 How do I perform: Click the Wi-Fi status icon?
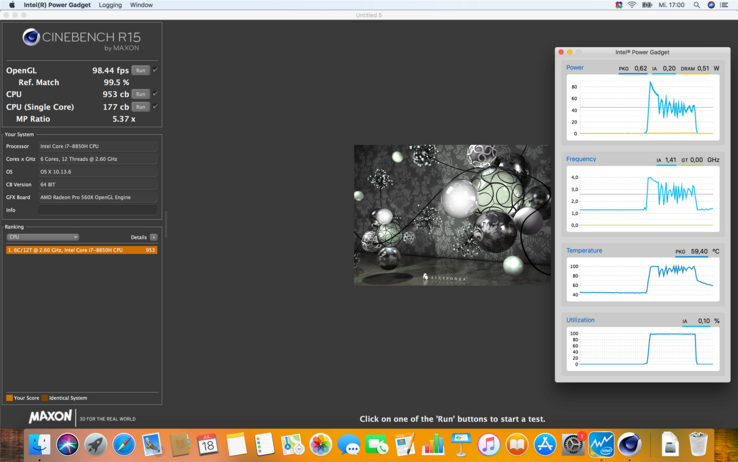(x=632, y=5)
